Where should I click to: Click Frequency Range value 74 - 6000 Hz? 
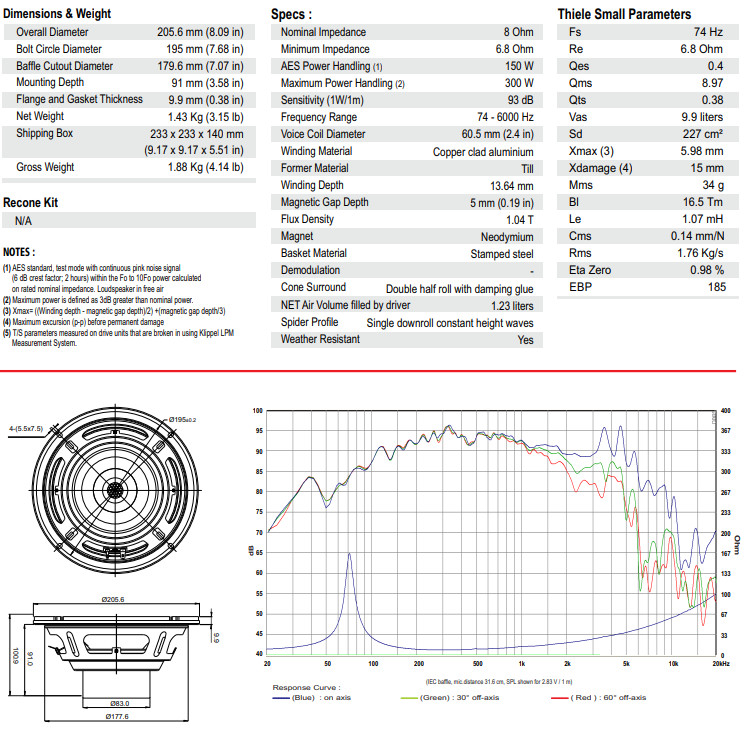[x=505, y=117]
